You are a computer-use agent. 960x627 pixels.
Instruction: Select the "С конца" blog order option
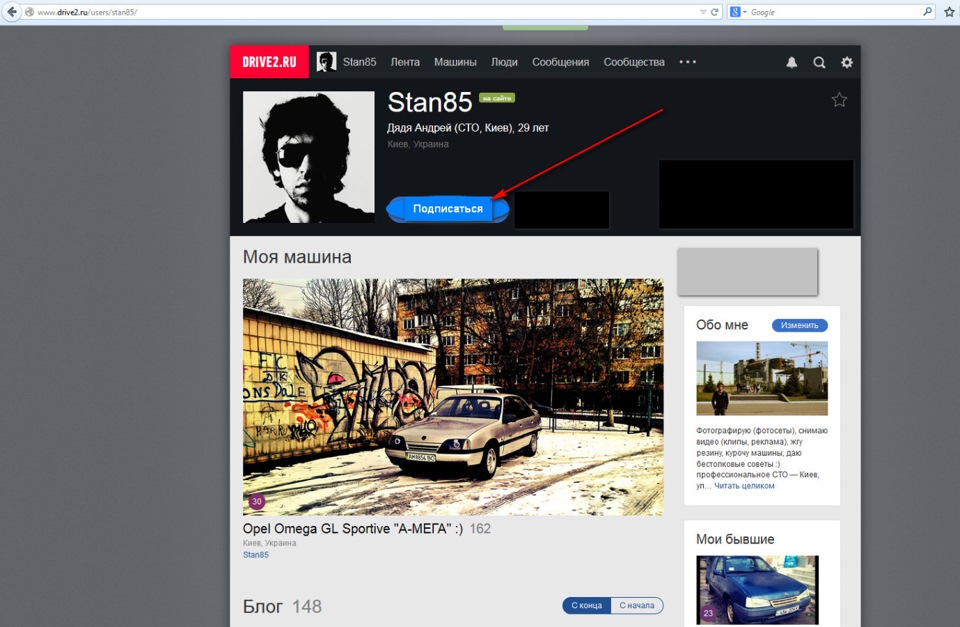[x=587, y=606]
